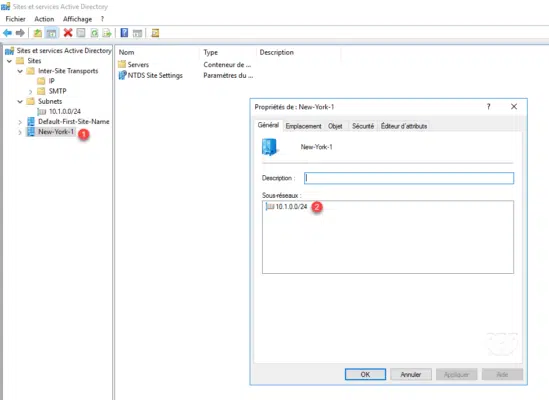The image size is (549, 400).
Task: Select the Servers row label
Action: point(138,65)
